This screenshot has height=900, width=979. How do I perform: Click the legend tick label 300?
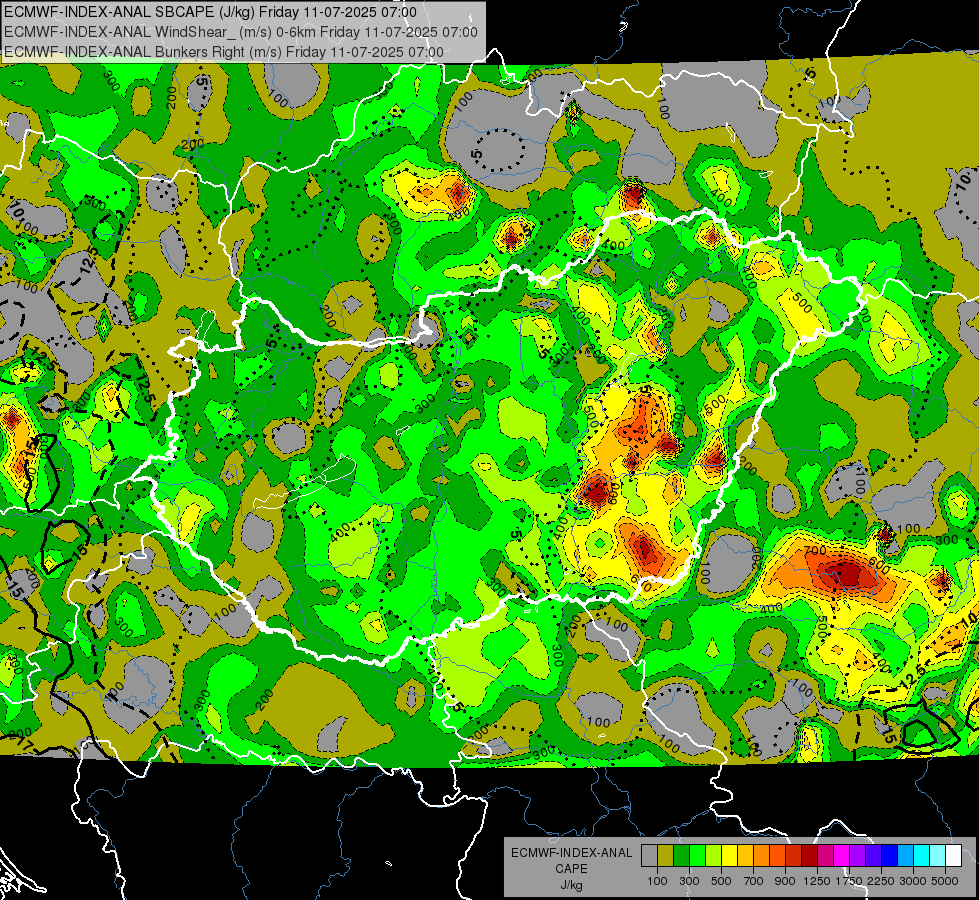689,881
